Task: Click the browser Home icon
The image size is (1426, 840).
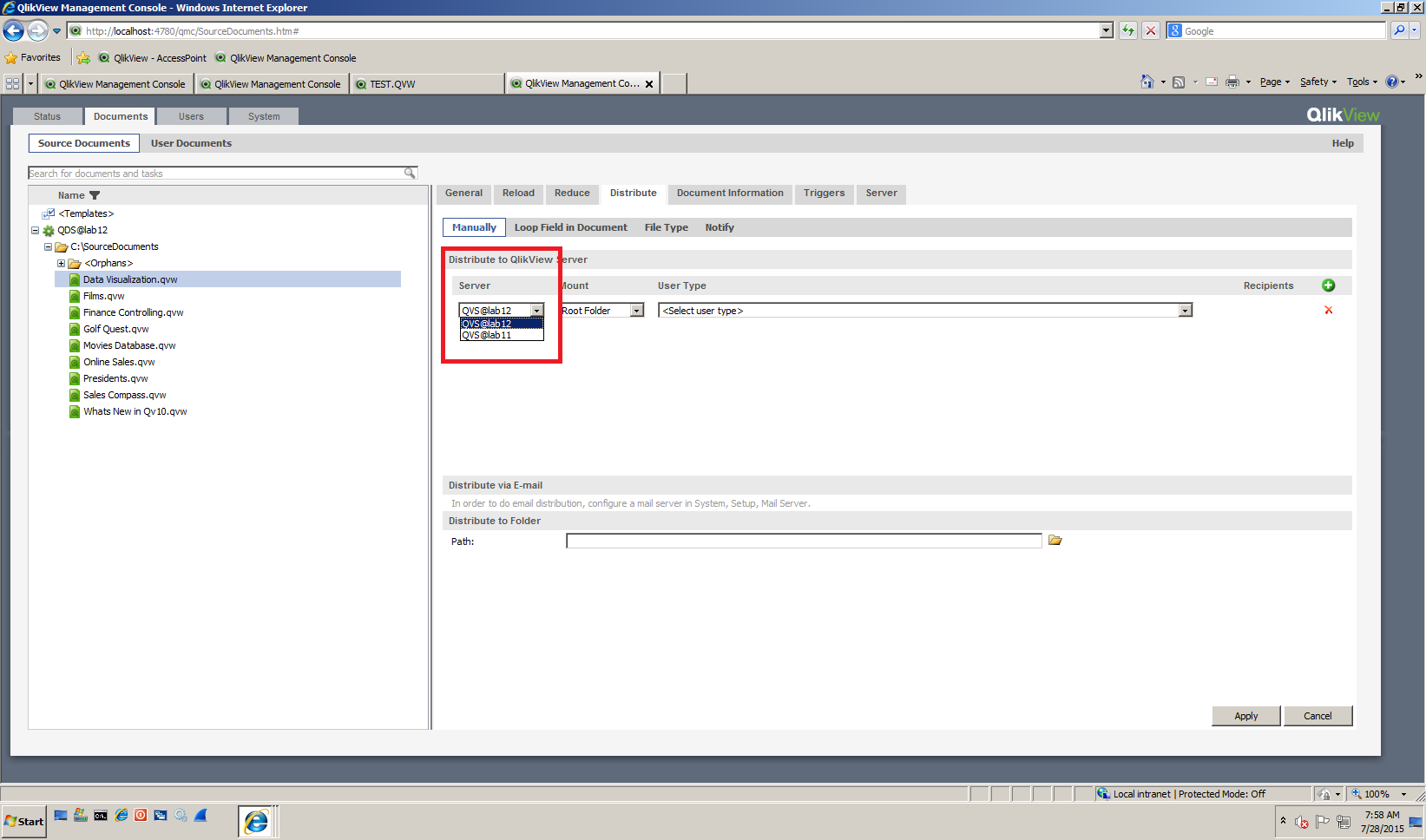Action: point(1147,82)
